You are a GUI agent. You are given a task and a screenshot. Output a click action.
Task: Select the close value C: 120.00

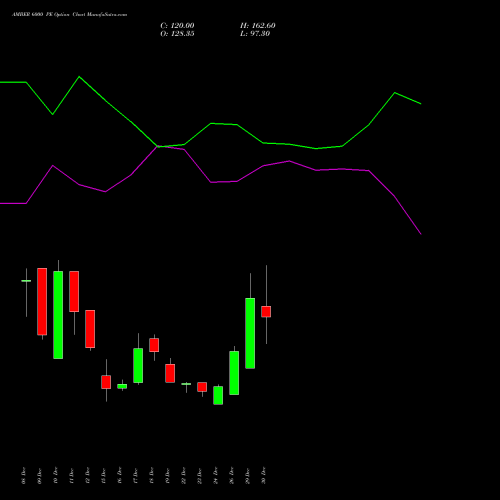tap(177, 26)
